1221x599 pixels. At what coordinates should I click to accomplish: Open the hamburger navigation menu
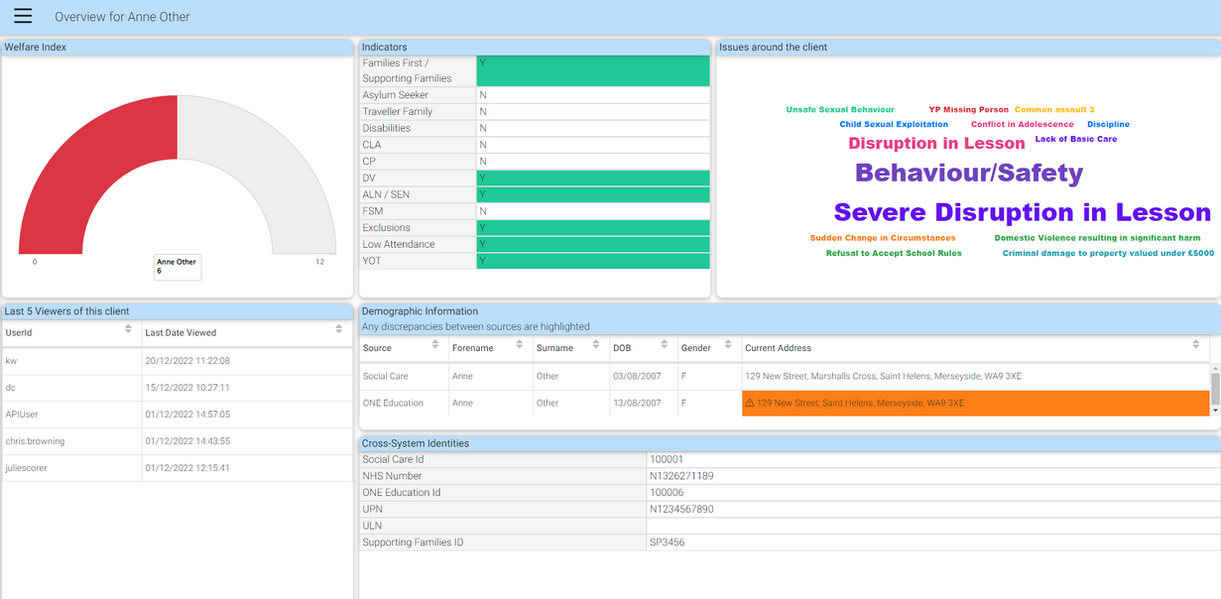click(23, 16)
